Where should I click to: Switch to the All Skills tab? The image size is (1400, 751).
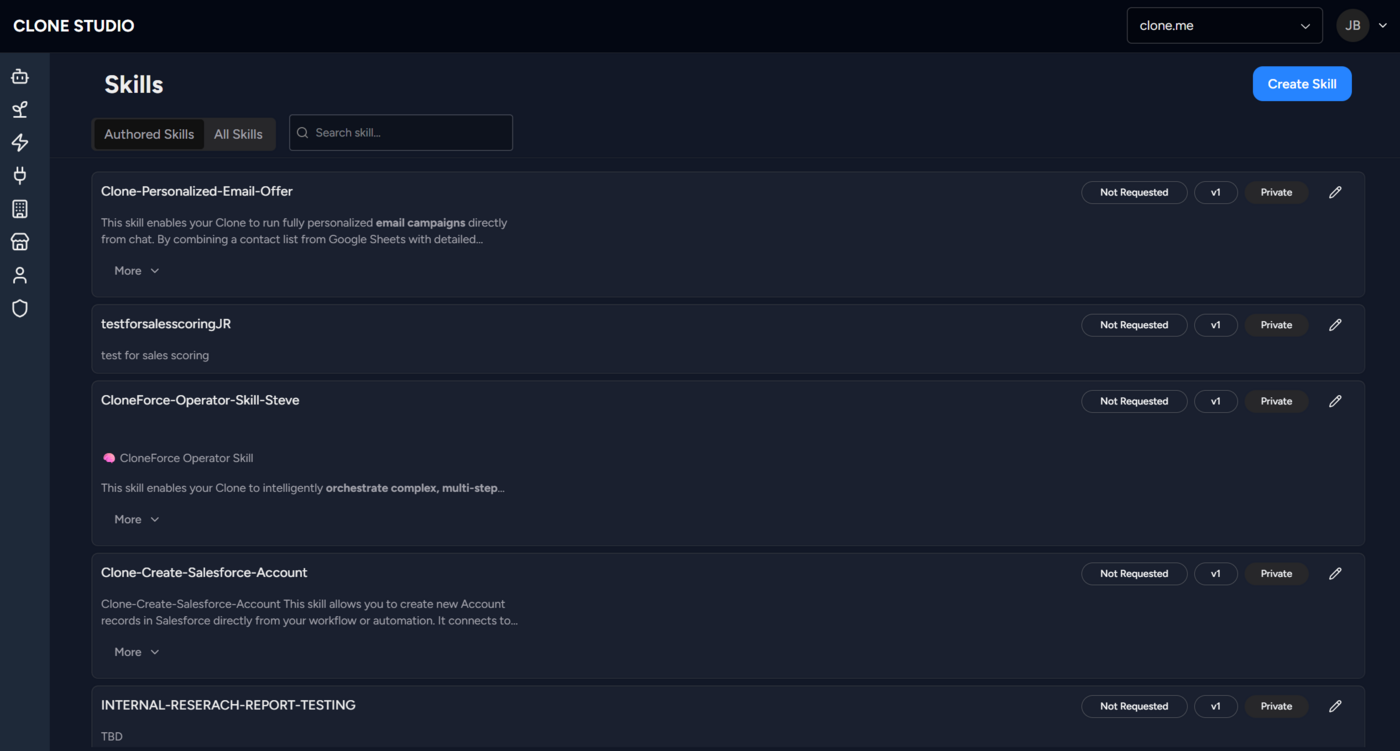point(238,134)
